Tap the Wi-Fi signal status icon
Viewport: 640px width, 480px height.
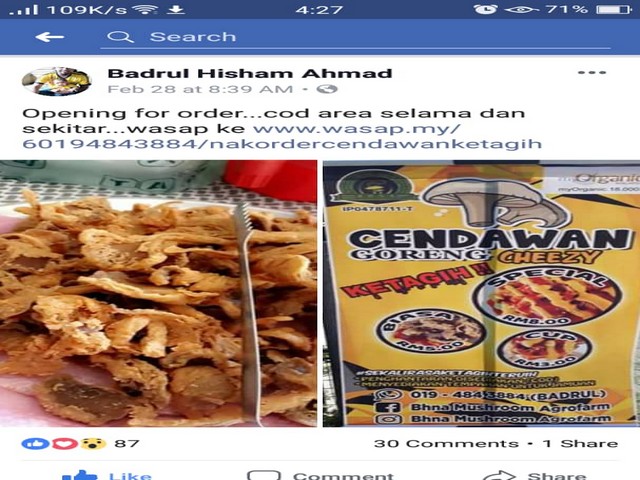coord(144,9)
